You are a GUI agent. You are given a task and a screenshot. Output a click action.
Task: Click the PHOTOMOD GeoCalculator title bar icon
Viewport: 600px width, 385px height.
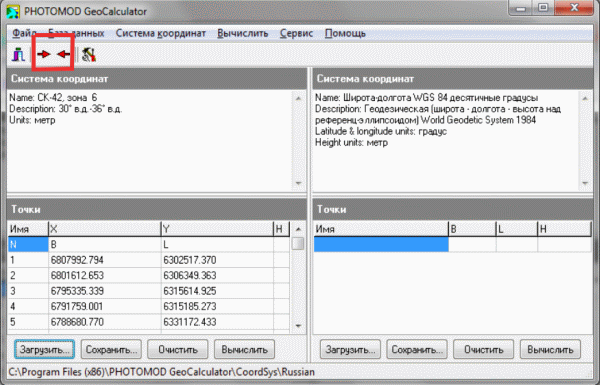(13, 11)
